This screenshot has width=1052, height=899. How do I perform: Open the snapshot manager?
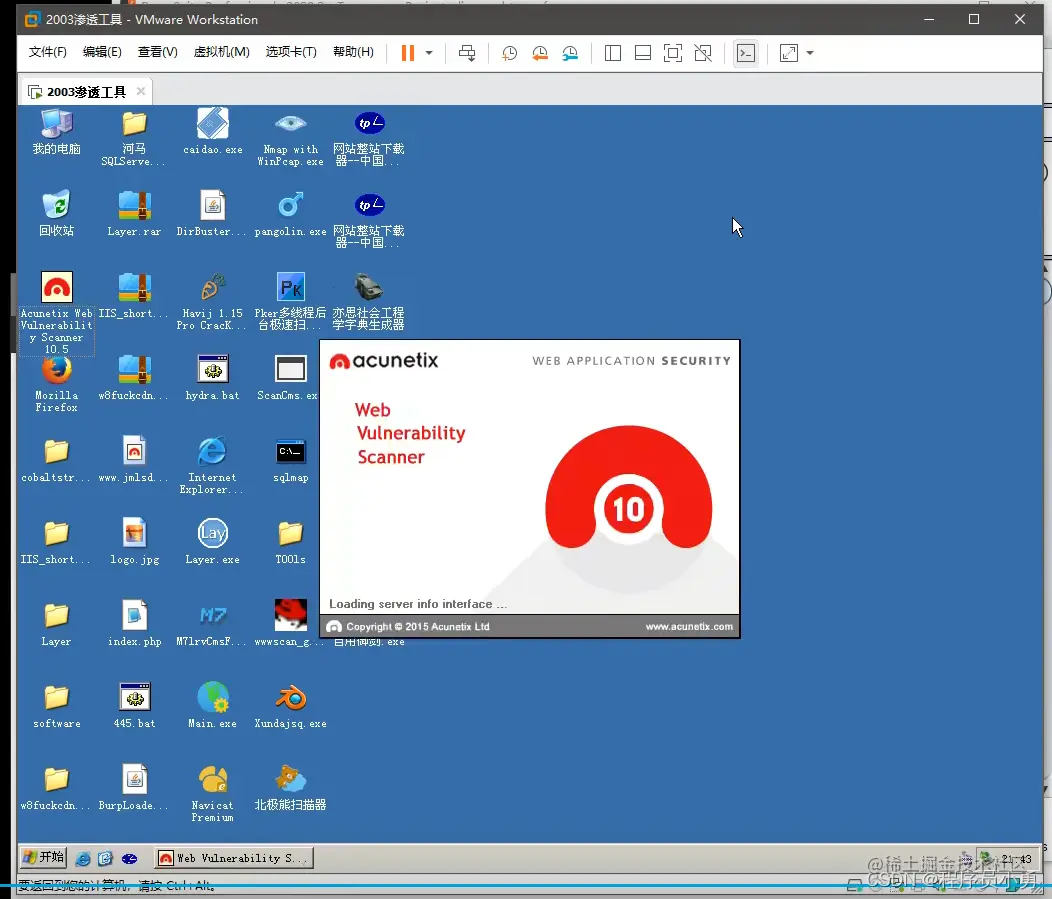[x=570, y=53]
